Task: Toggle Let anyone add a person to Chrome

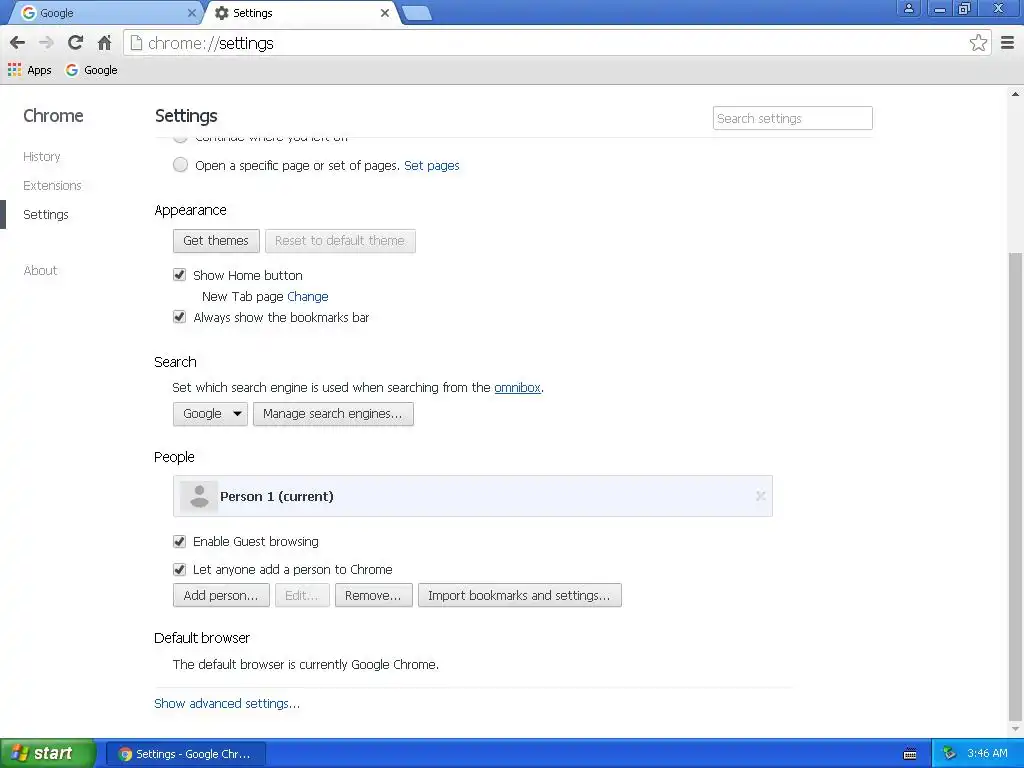Action: click(180, 569)
